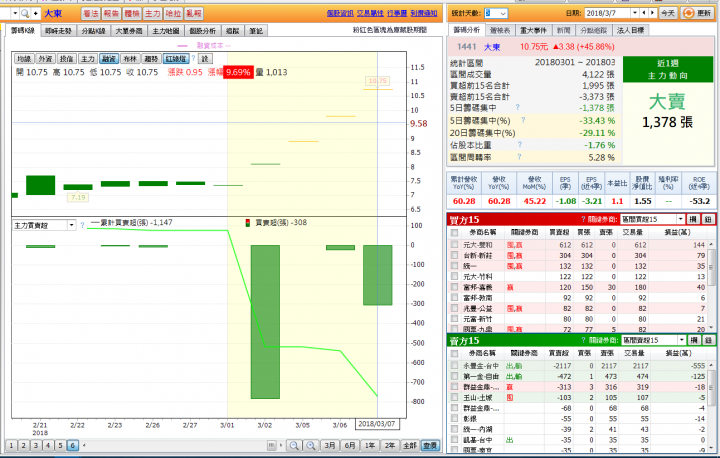Screen dimensions: 720x458
Task: Tick the checkbox for 元大-雙和
Action: click(455, 245)
